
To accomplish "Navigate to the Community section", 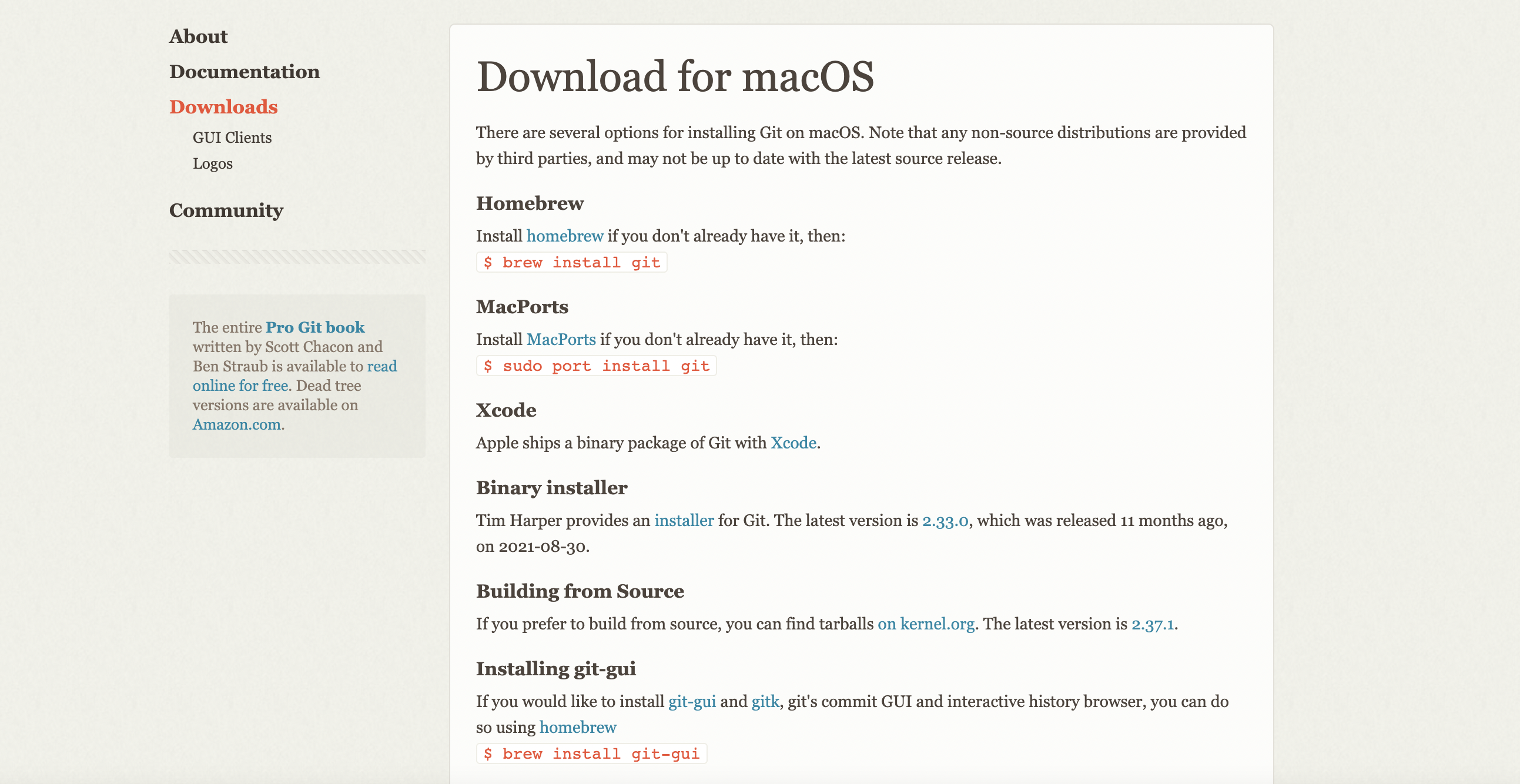I will point(226,210).
